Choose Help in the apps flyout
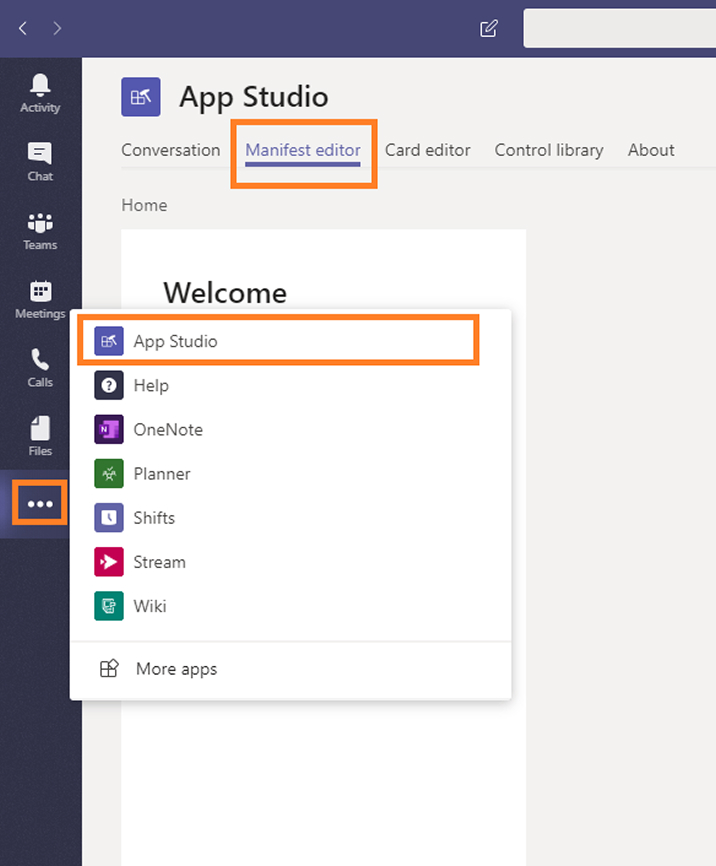The height and width of the screenshot is (866, 716). tap(291, 385)
